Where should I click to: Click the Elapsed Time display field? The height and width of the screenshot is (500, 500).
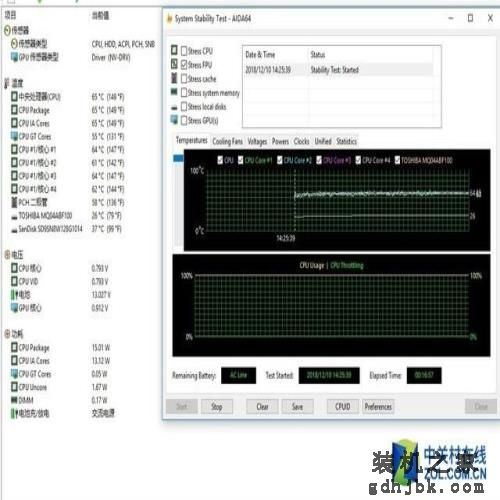pos(424,375)
